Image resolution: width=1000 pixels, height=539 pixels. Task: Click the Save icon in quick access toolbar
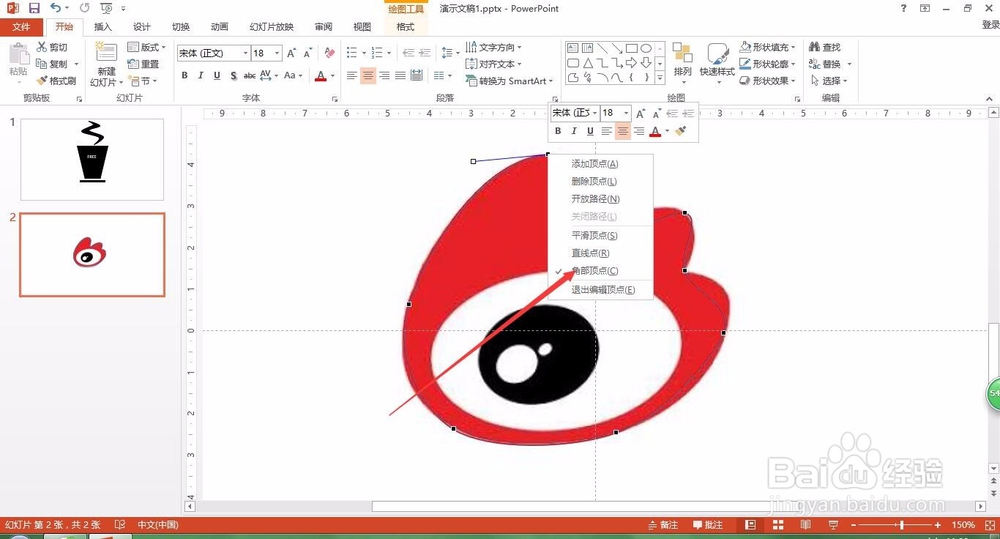(34, 8)
